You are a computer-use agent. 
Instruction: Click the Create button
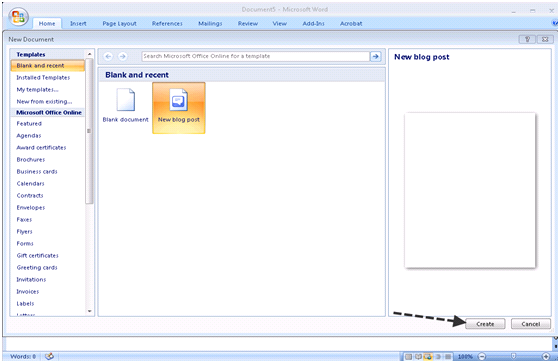(x=485, y=324)
